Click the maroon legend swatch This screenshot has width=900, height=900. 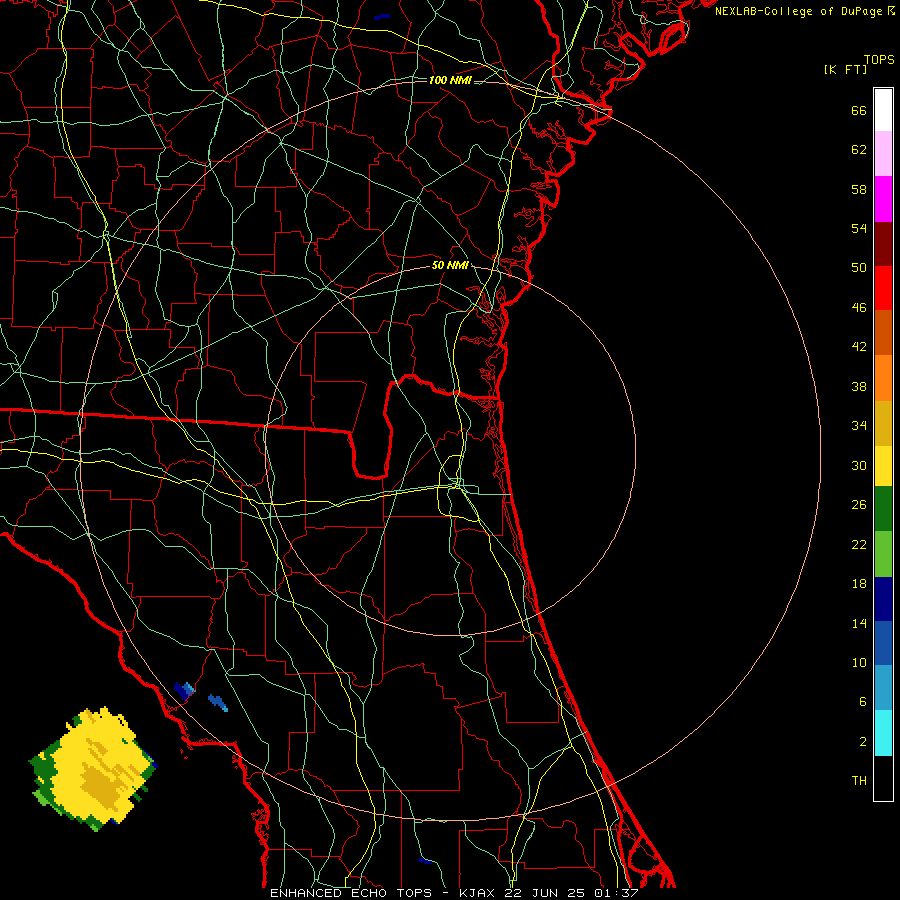(x=883, y=244)
